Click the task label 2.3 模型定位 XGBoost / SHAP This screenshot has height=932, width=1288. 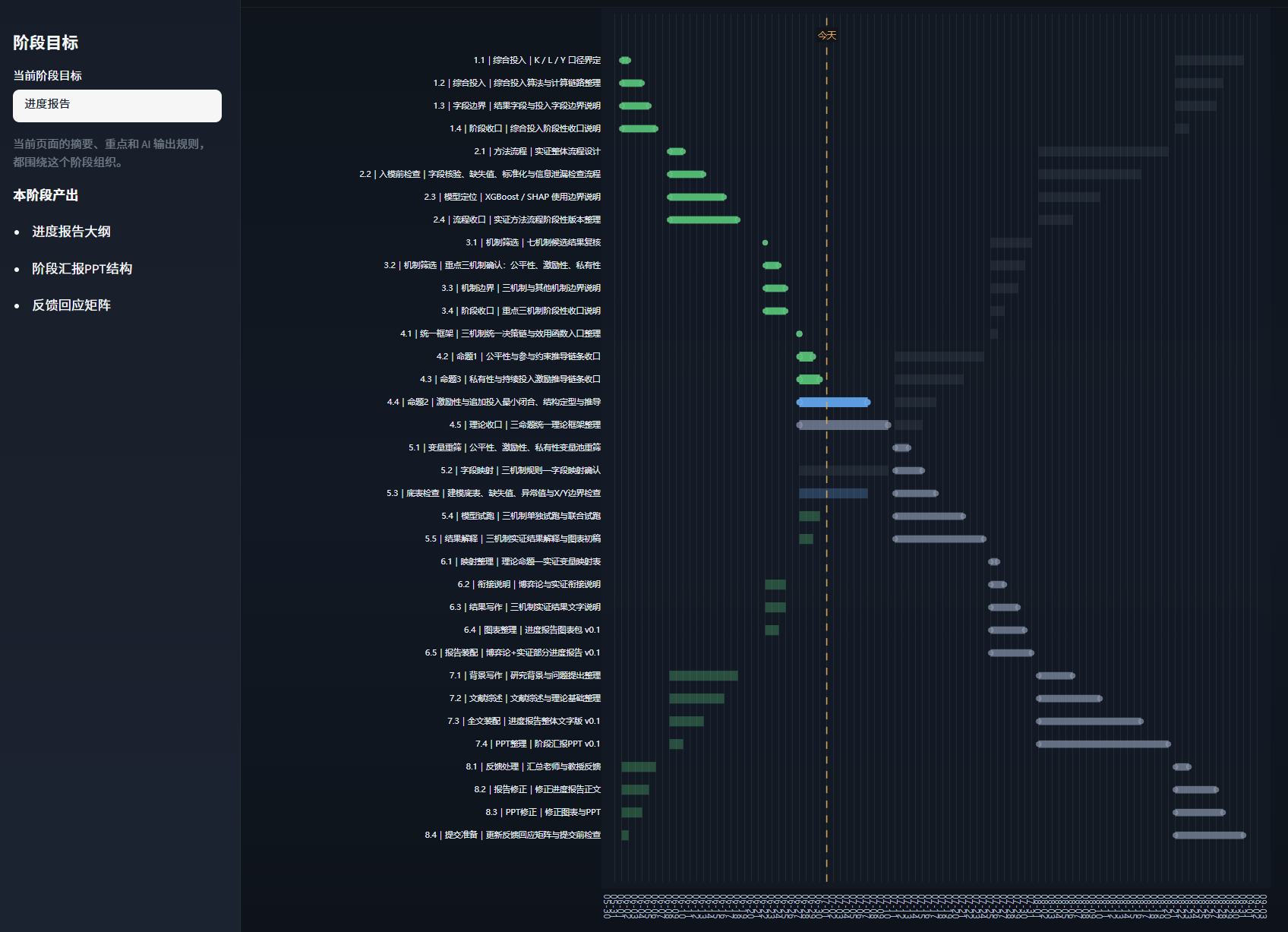(513, 197)
